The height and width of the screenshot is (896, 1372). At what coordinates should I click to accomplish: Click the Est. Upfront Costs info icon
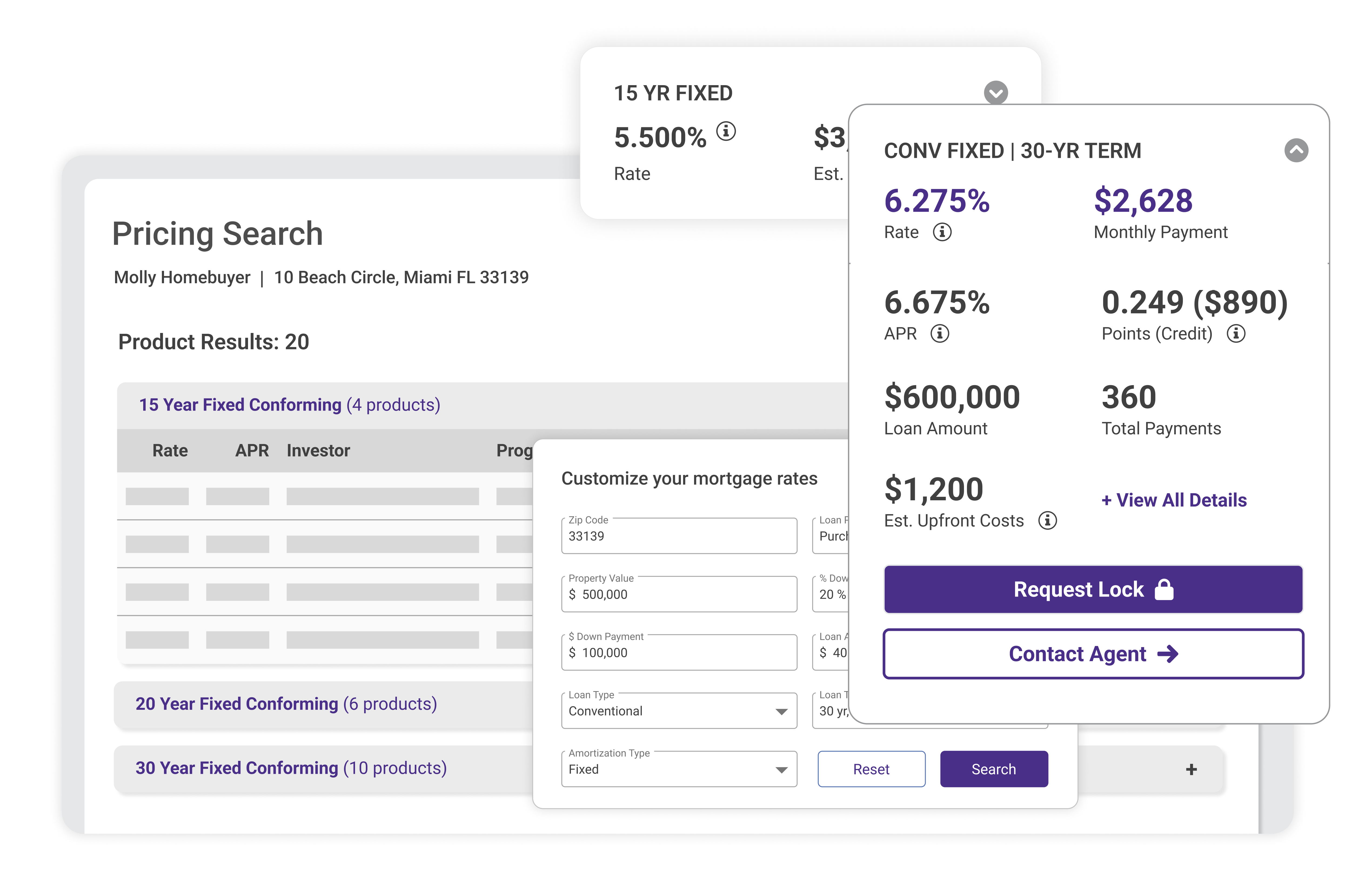1047,521
